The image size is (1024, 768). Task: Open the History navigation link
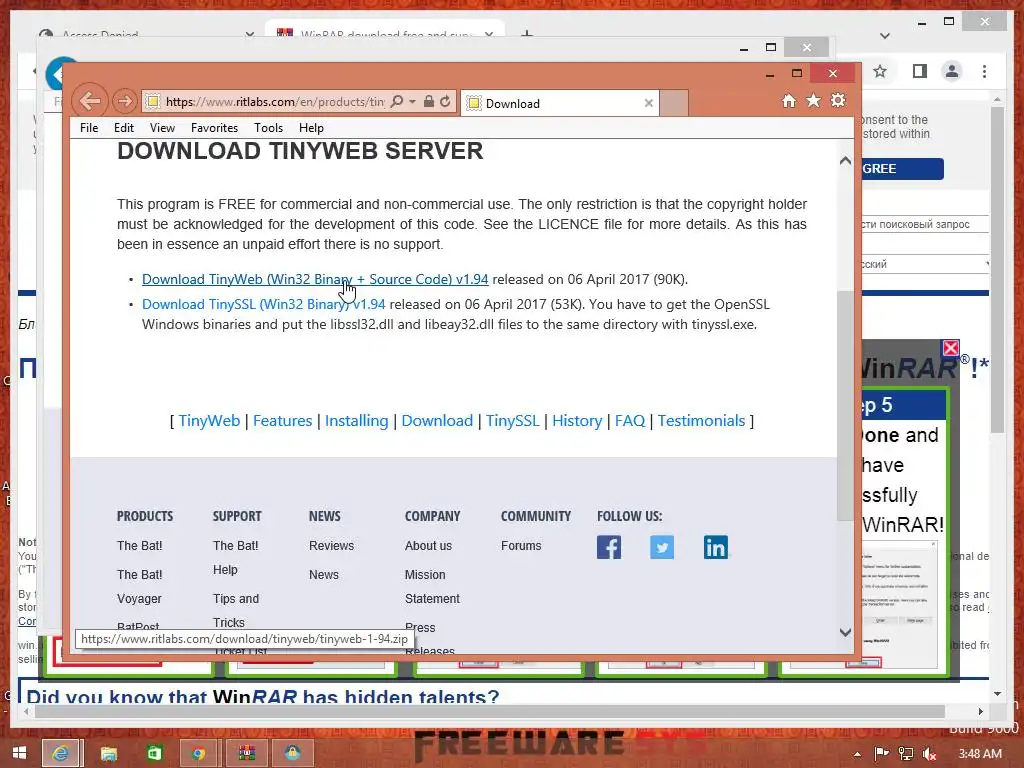click(x=577, y=421)
